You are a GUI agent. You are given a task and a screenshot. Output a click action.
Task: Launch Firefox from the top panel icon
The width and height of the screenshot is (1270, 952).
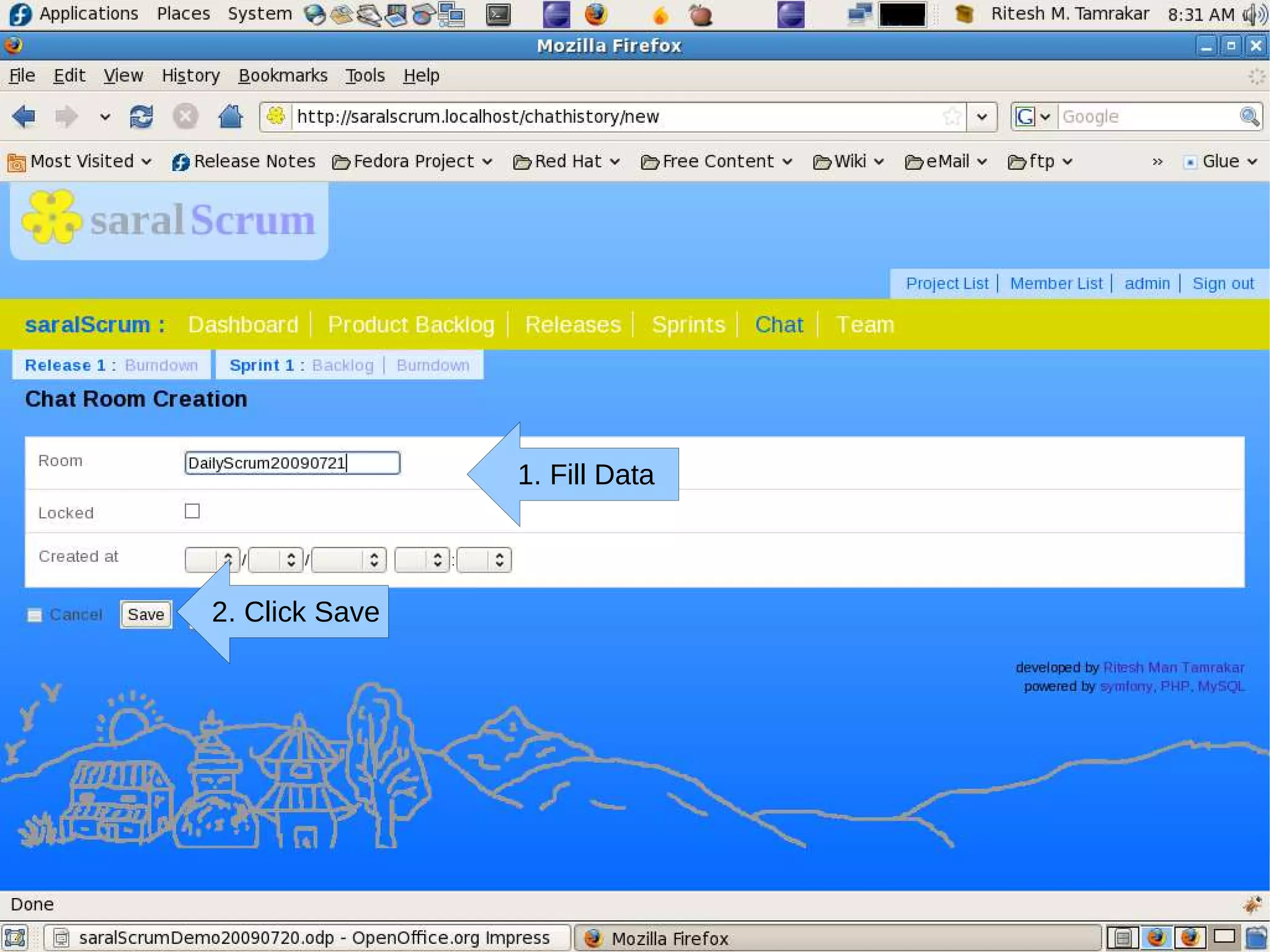(596, 14)
